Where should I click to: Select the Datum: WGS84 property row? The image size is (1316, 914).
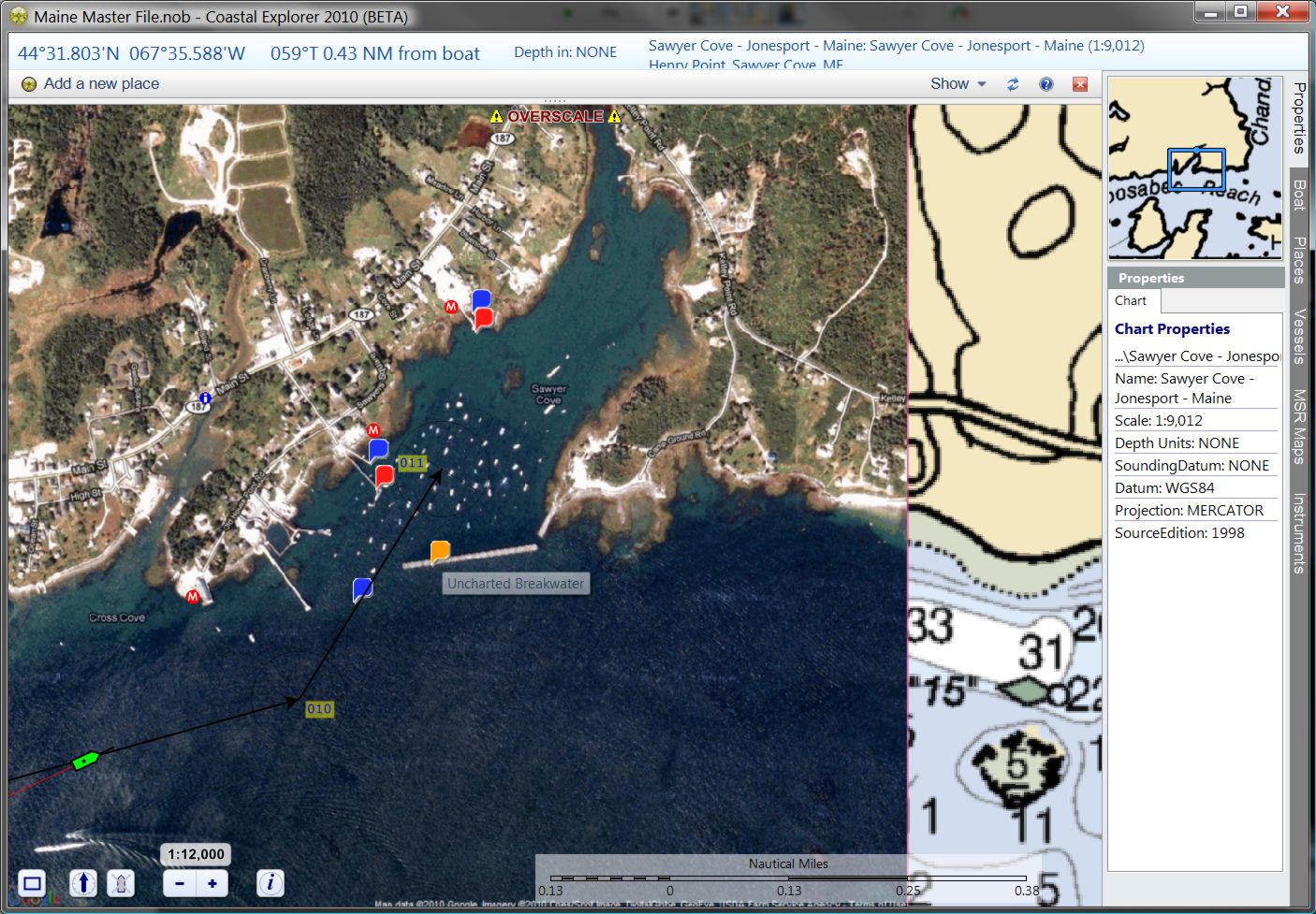click(1195, 488)
